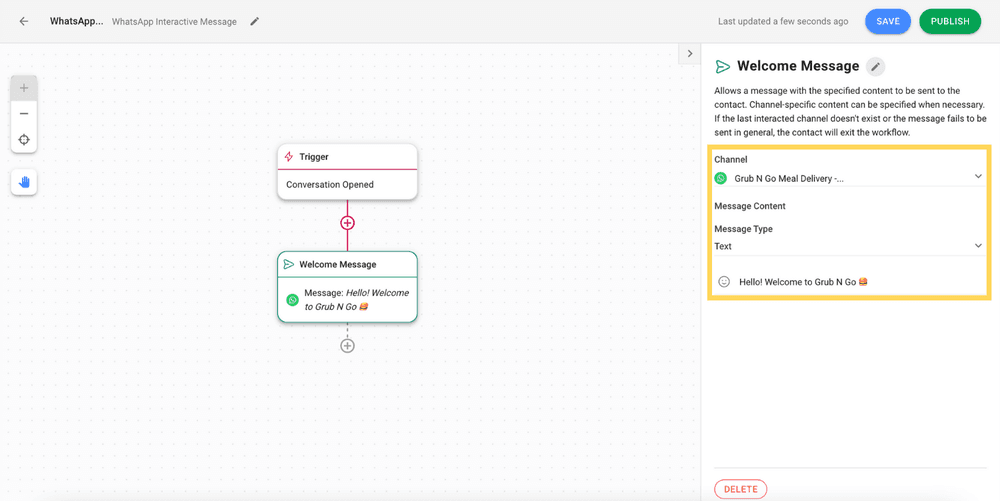Screen dimensions: 1000x501
Task: Delete the Welcome Message step
Action: (x=740, y=489)
